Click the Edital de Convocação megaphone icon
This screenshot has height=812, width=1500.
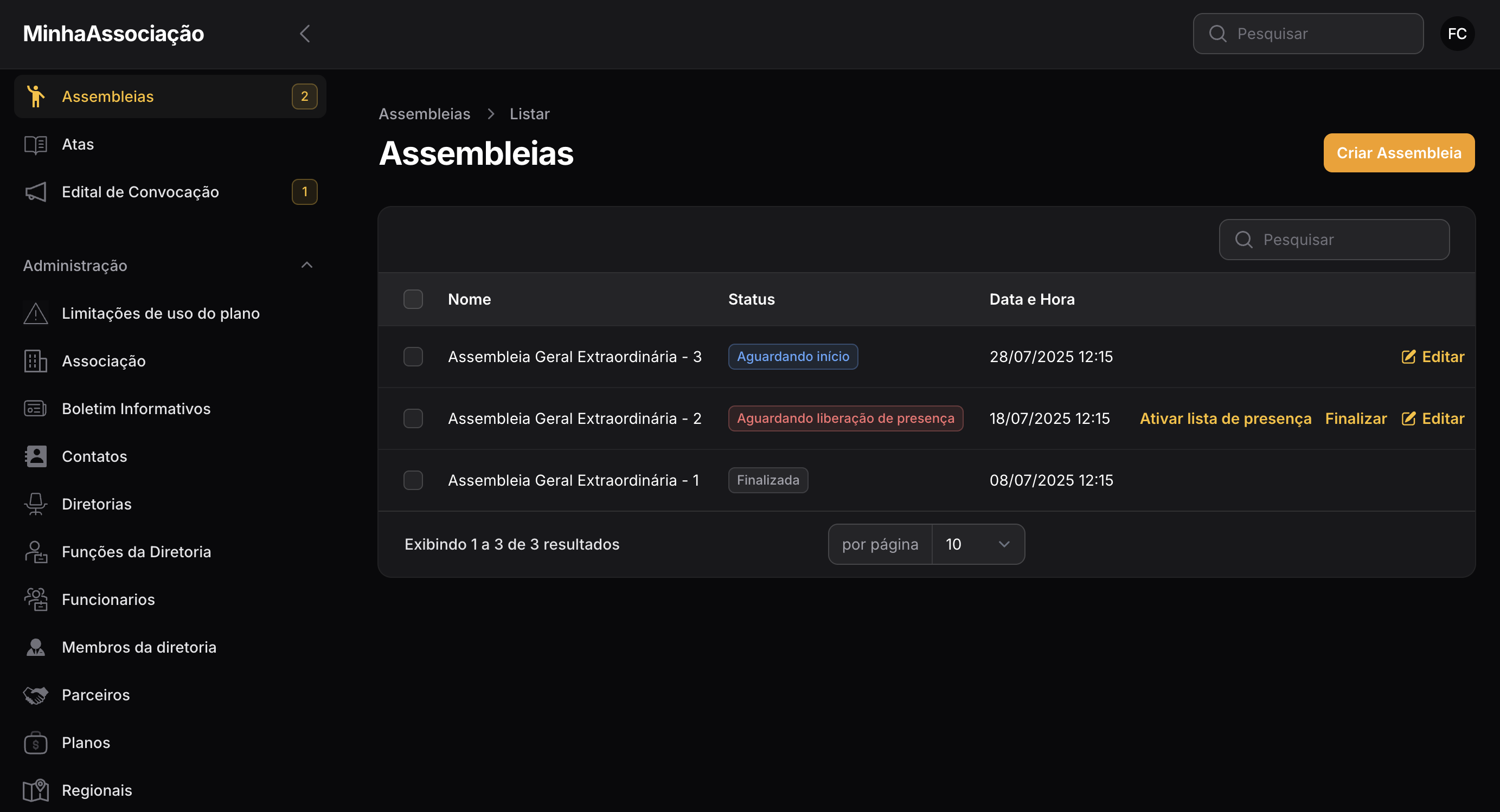click(35, 192)
